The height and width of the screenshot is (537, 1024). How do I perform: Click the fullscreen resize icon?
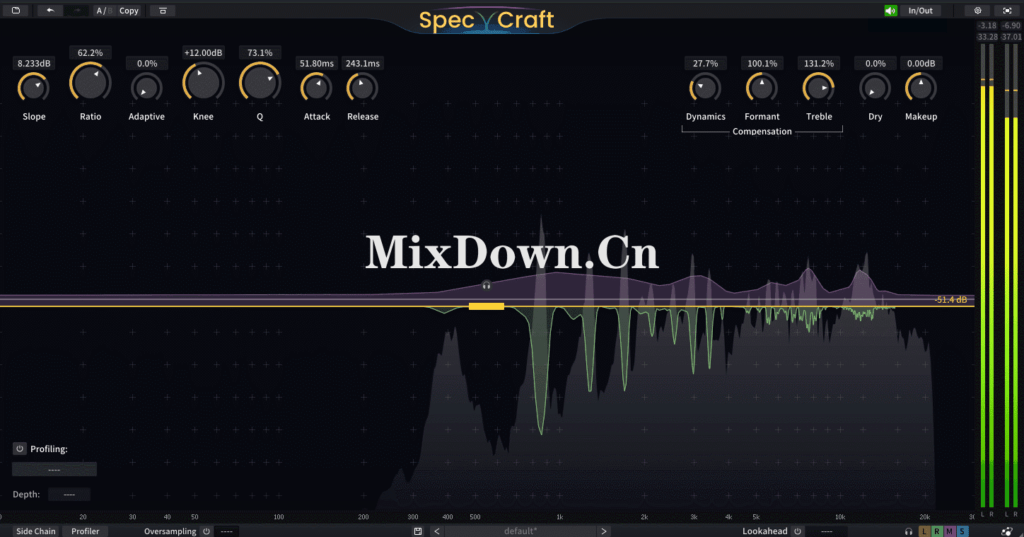[1007, 10]
